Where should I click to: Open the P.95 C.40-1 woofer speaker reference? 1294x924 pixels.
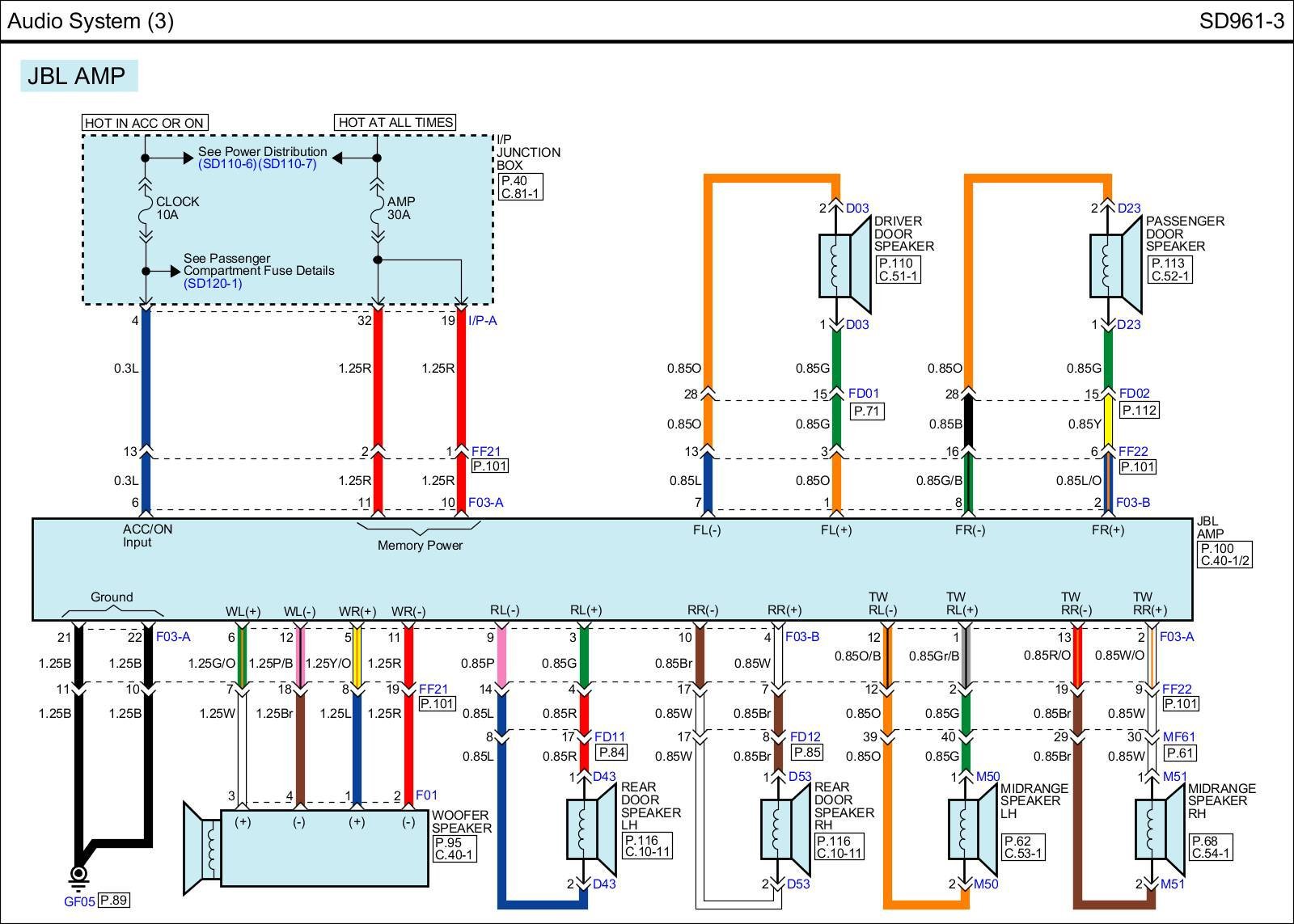454,849
